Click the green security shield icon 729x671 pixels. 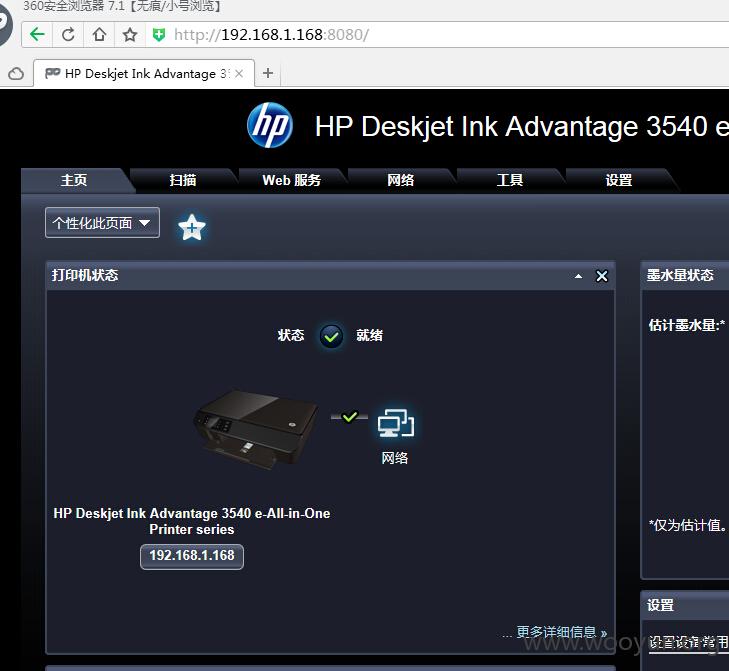pyautogui.click(x=159, y=34)
